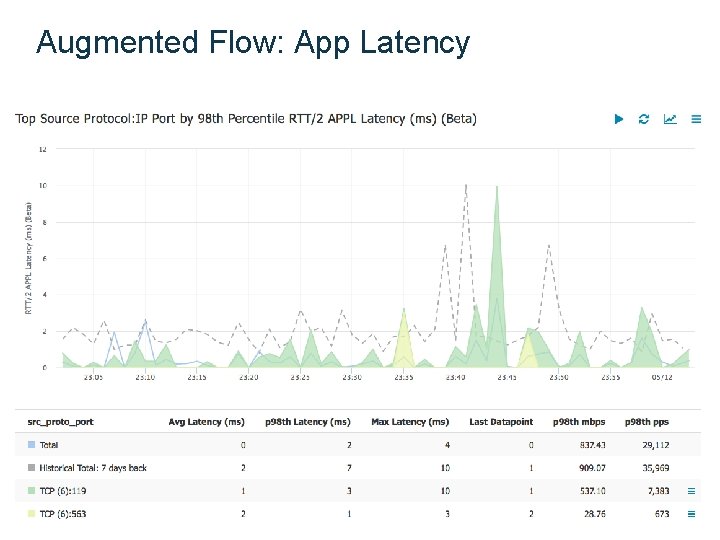Click the 35,969 pps value
This screenshot has width=720, height=540.
point(656,468)
